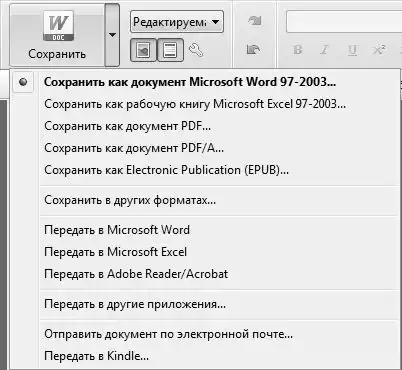Apply bold with the B icon
The height and width of the screenshot is (370, 402).
coord(297,50)
